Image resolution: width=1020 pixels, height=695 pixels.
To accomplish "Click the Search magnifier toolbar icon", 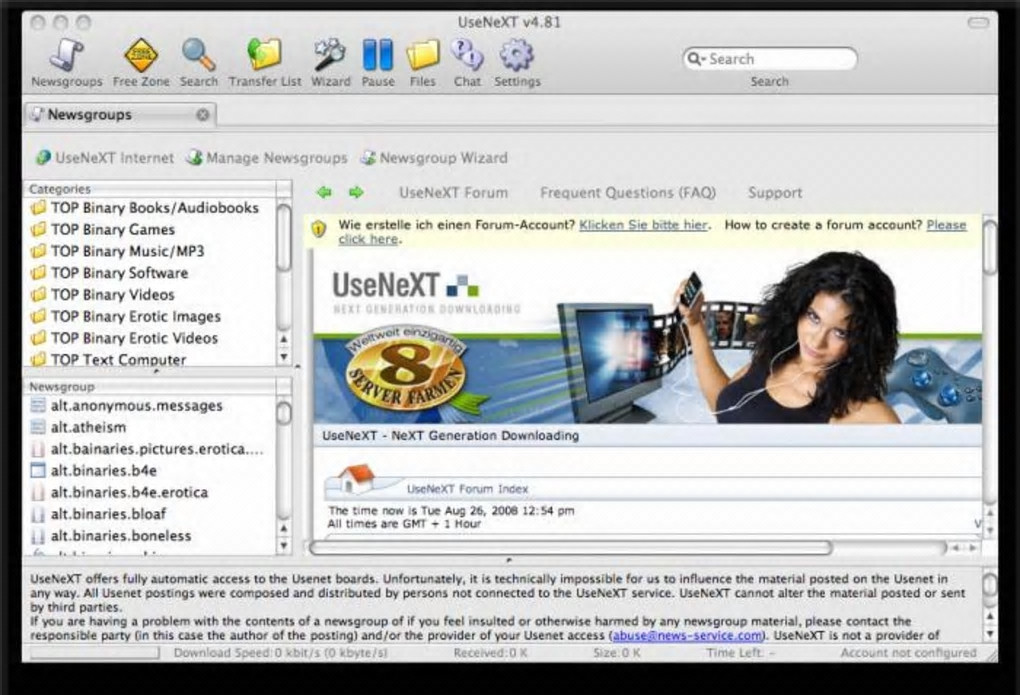I will pyautogui.click(x=198, y=55).
